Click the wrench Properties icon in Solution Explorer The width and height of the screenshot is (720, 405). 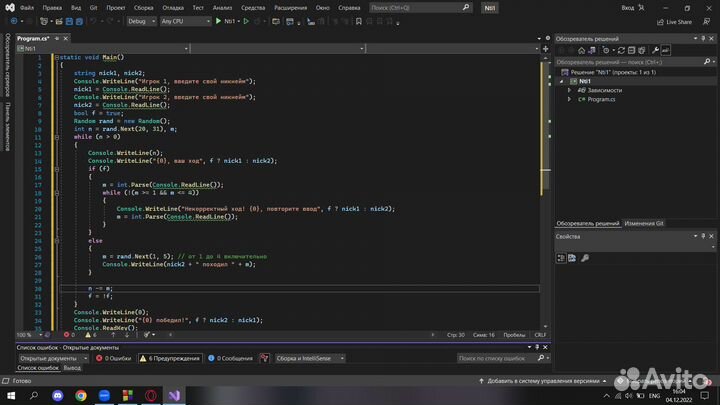tap(655, 48)
